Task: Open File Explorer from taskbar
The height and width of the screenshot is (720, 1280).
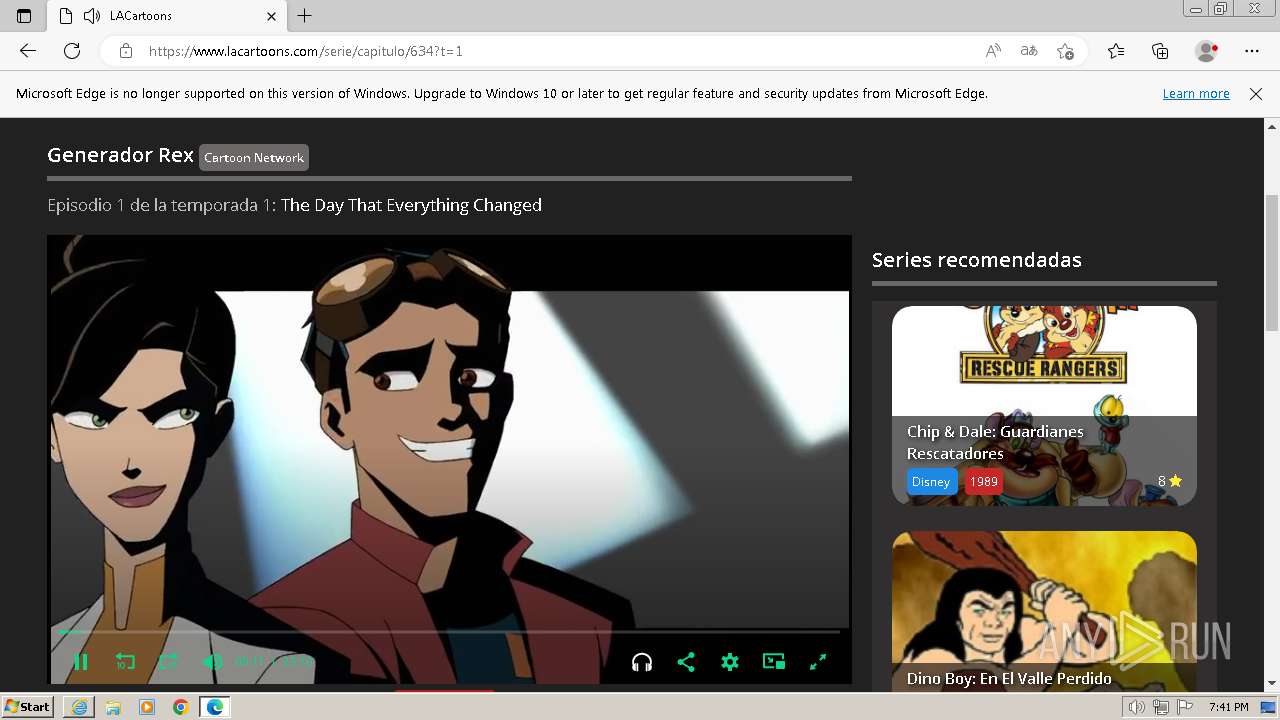Action: point(113,707)
